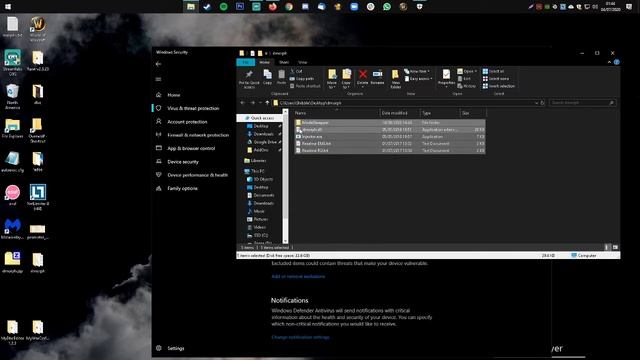
Task: Open Firewall & network protection
Action: (198, 135)
